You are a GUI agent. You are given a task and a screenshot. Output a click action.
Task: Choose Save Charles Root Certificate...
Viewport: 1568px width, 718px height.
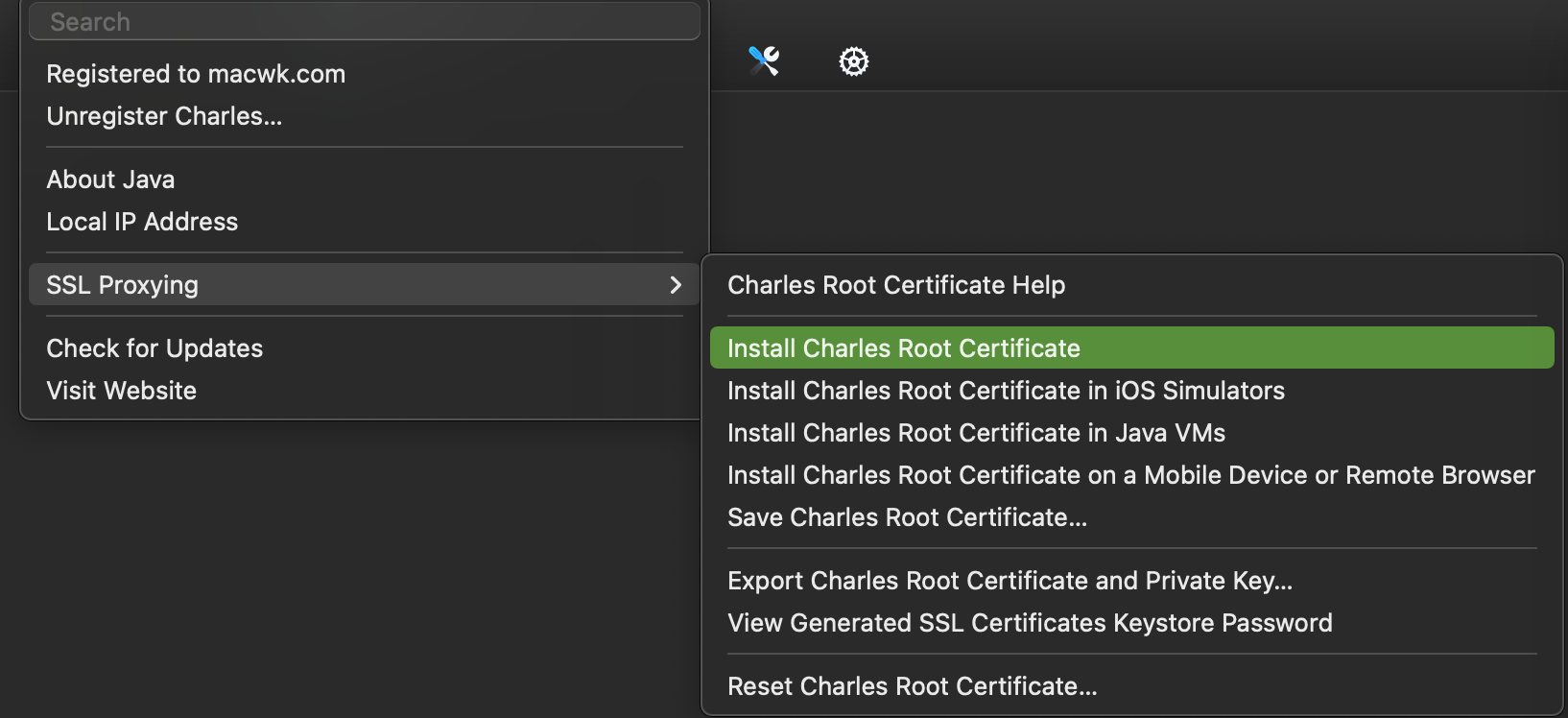(x=1132, y=517)
